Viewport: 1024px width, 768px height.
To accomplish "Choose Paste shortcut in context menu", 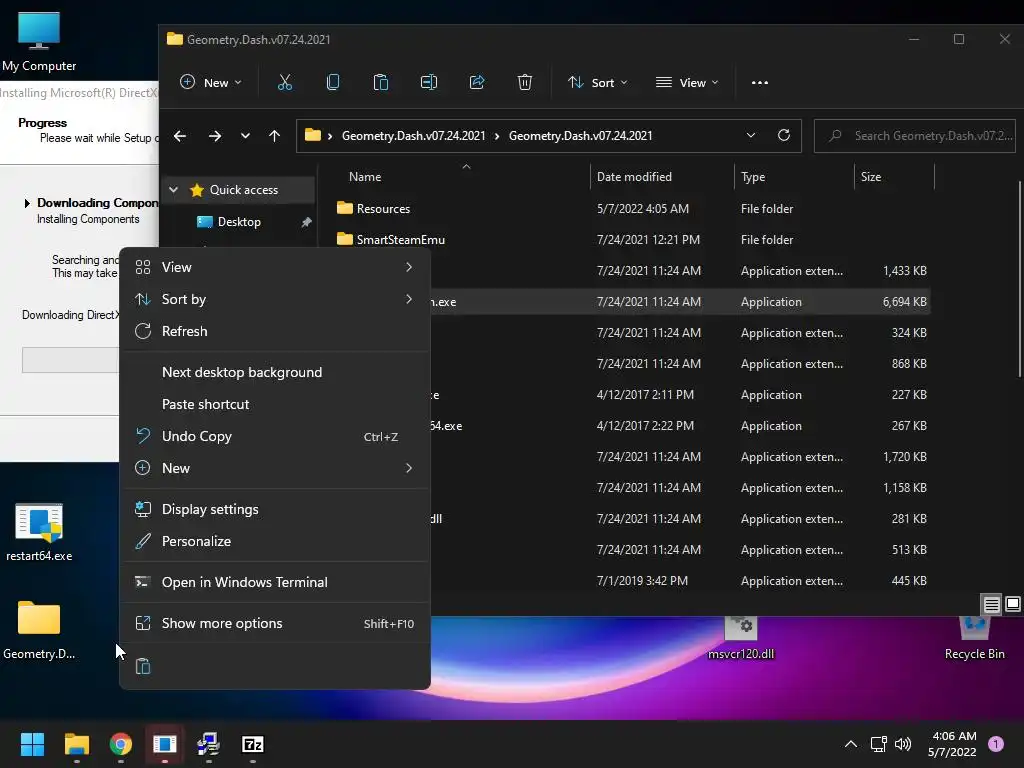I will click(274, 404).
